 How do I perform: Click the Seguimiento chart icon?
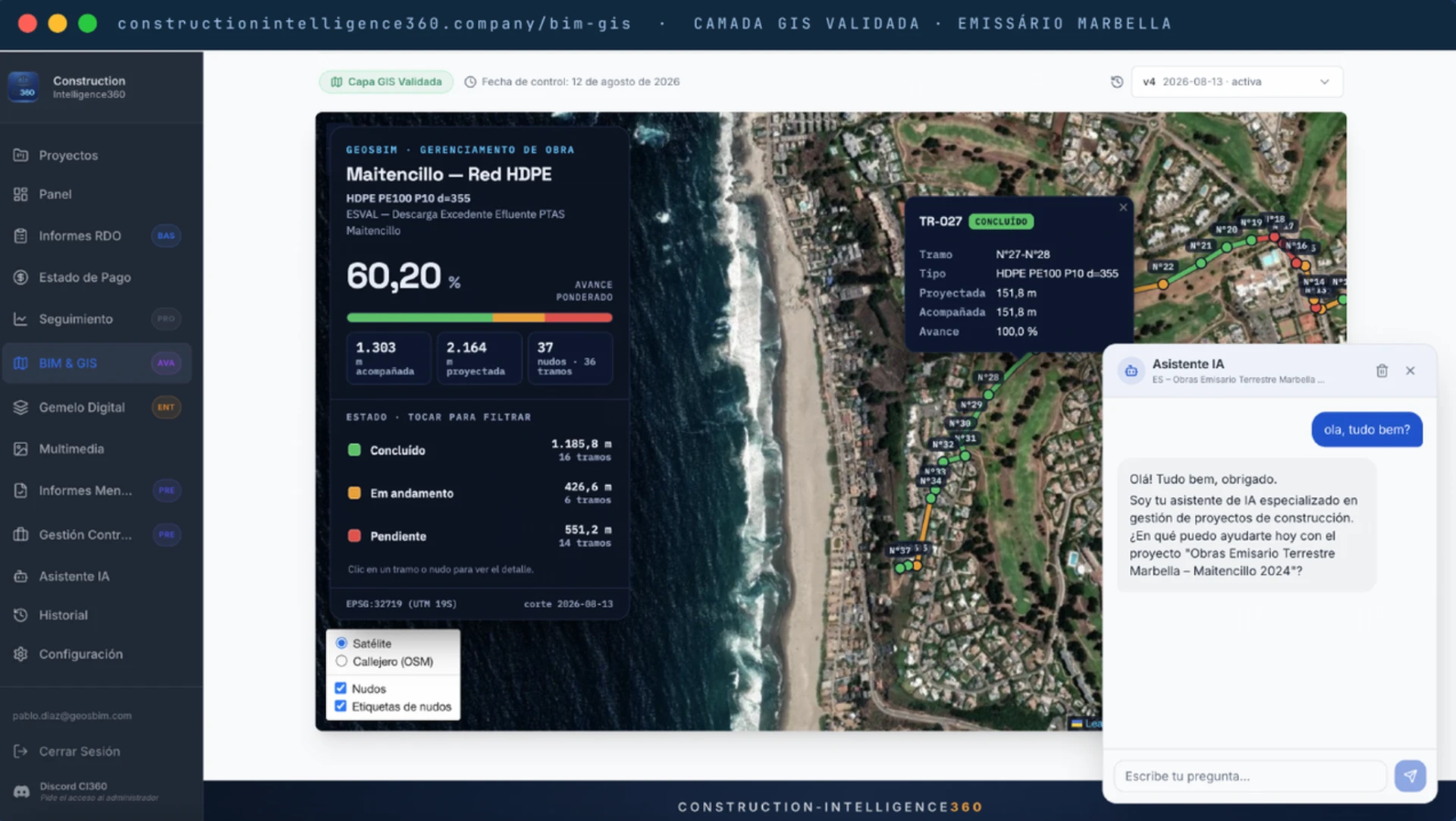click(20, 319)
